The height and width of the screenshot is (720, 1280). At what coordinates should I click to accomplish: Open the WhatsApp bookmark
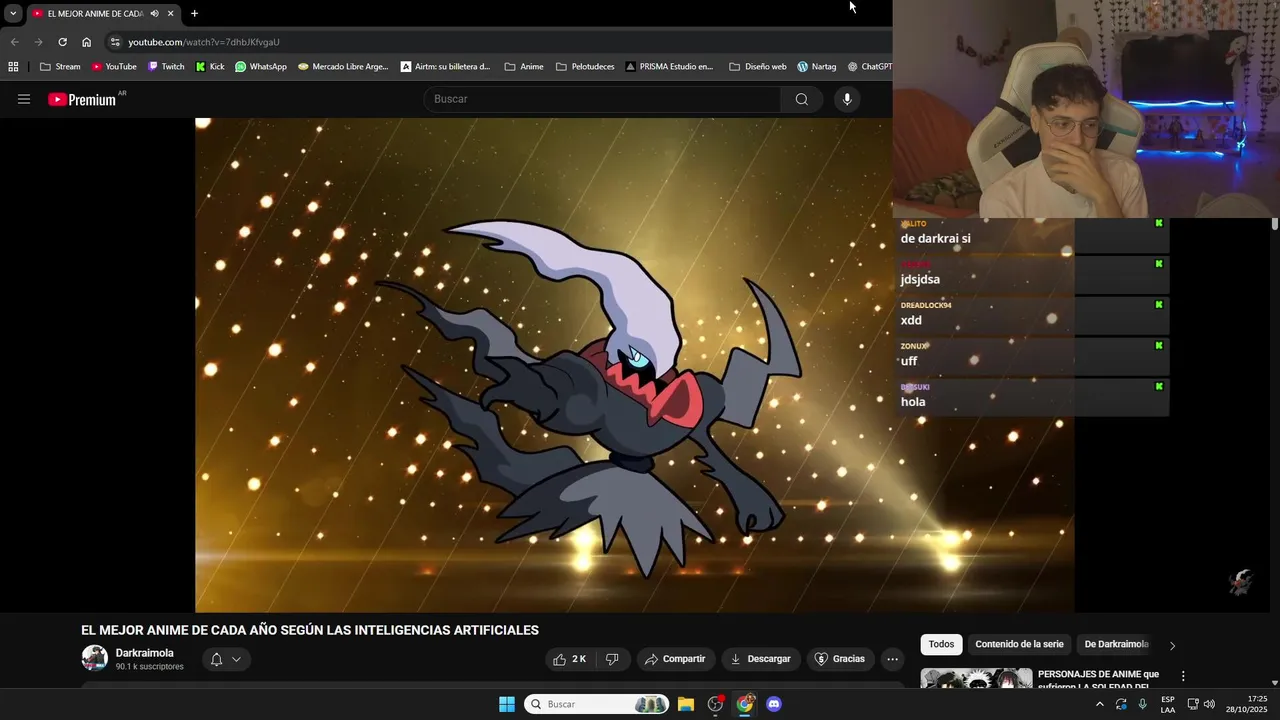(261, 67)
